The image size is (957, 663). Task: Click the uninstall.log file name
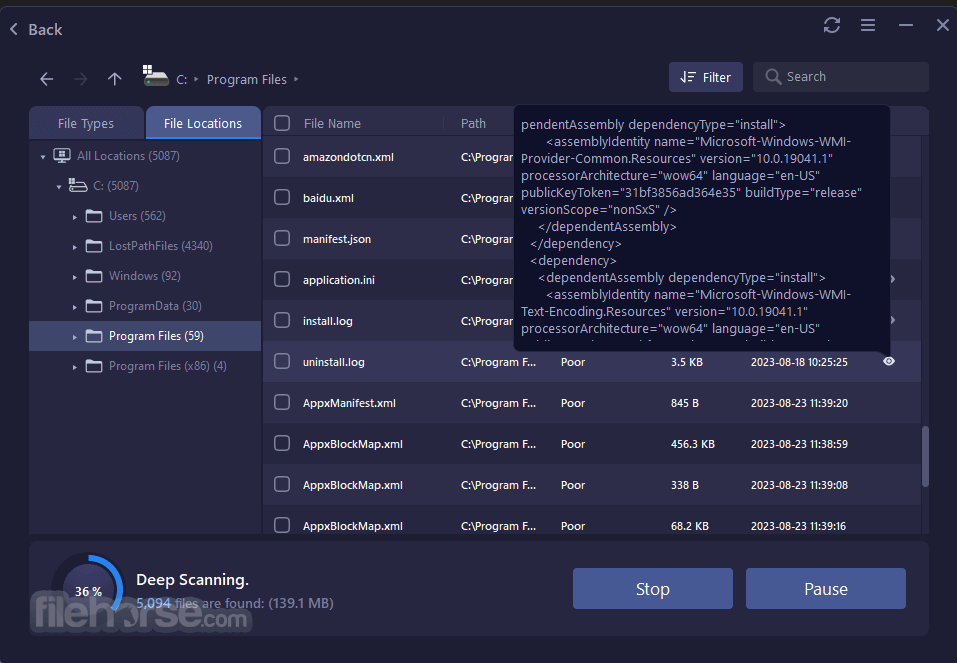pos(334,362)
